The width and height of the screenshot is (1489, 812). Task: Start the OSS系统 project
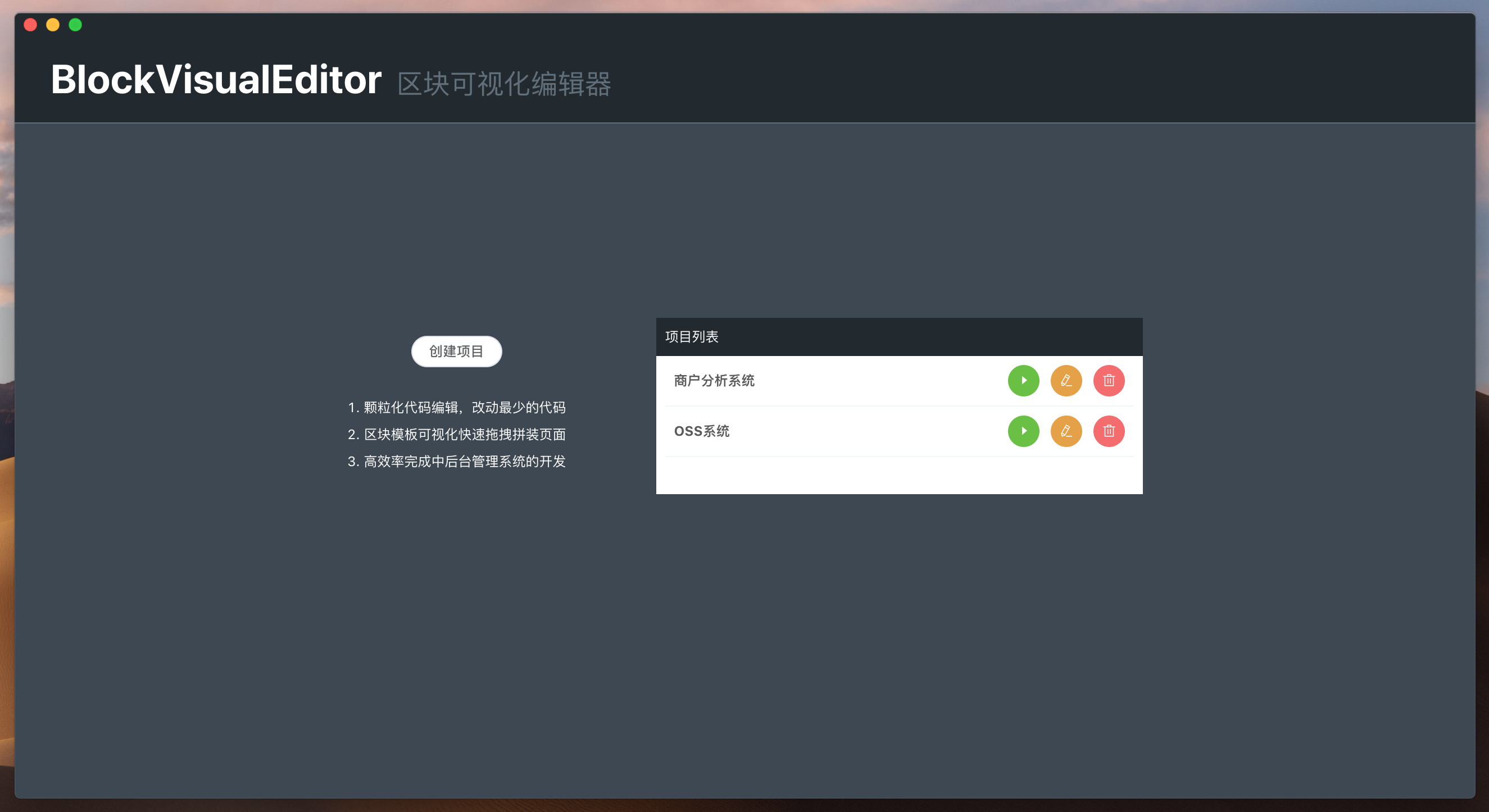(x=1023, y=431)
